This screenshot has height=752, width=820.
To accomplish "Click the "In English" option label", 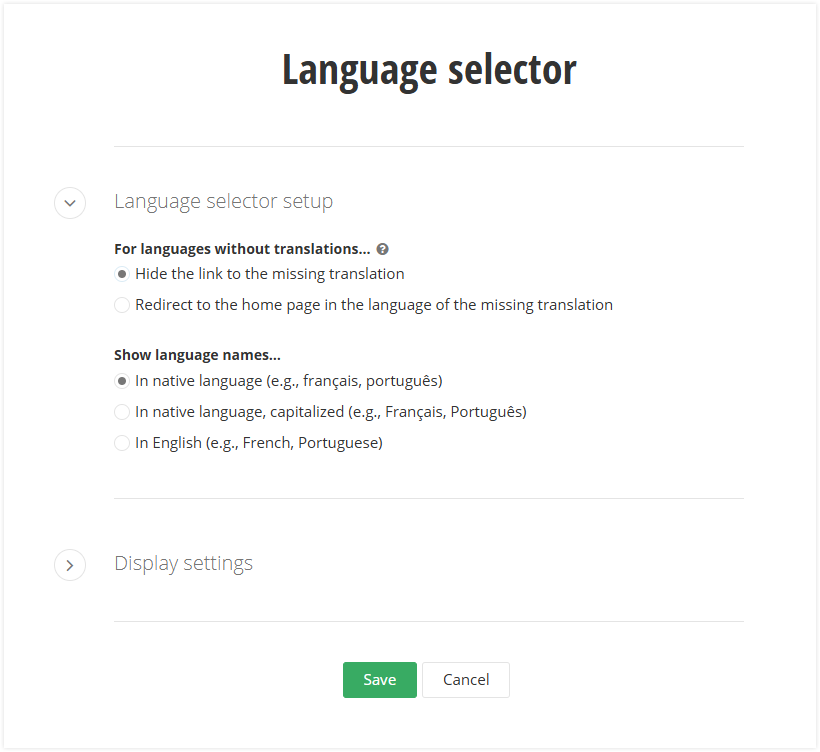I will pyautogui.click(x=258, y=442).
